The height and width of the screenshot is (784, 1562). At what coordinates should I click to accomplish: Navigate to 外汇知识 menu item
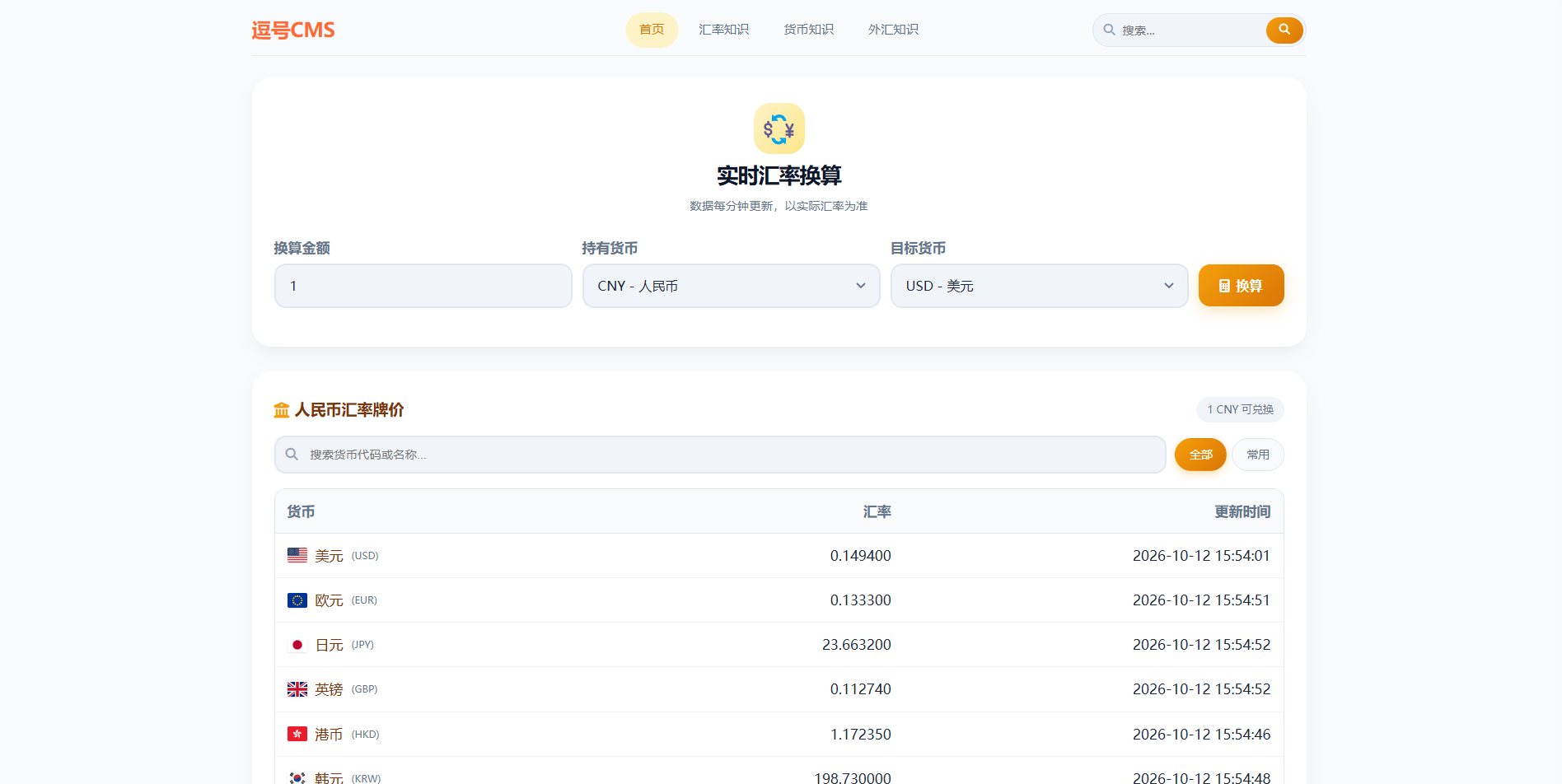[x=893, y=30]
